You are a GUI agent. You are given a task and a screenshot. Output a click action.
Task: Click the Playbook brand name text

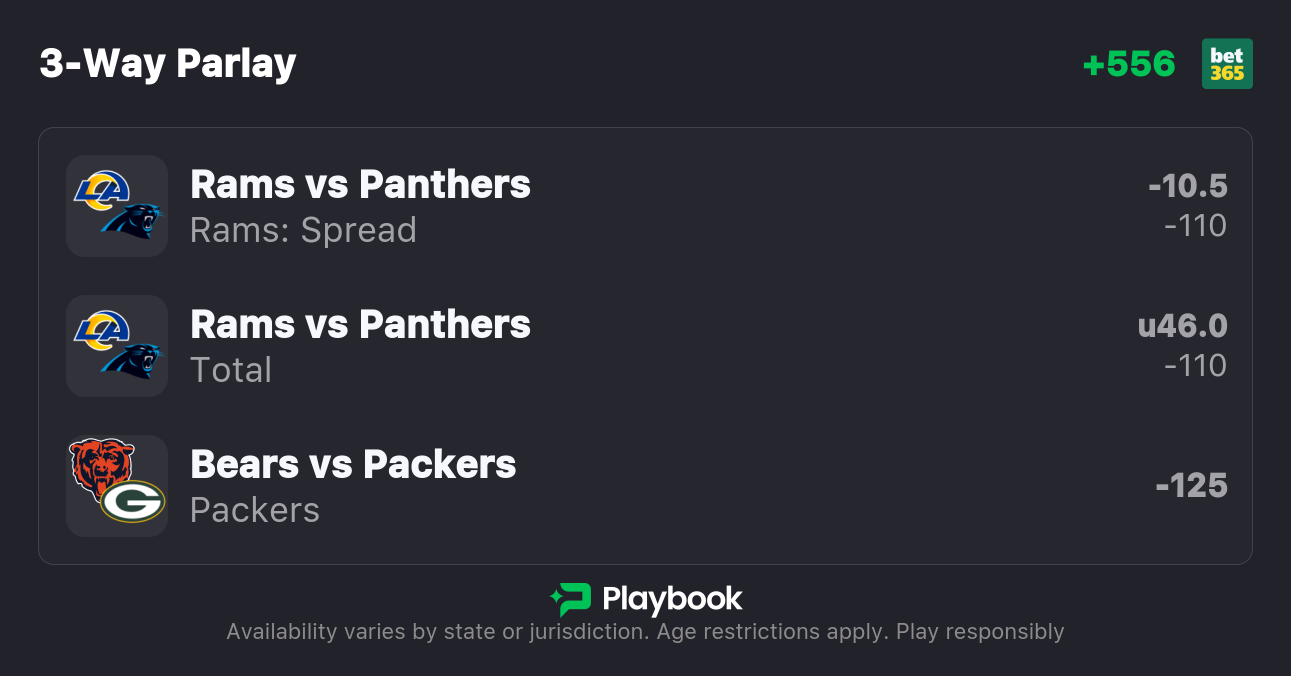point(672,599)
